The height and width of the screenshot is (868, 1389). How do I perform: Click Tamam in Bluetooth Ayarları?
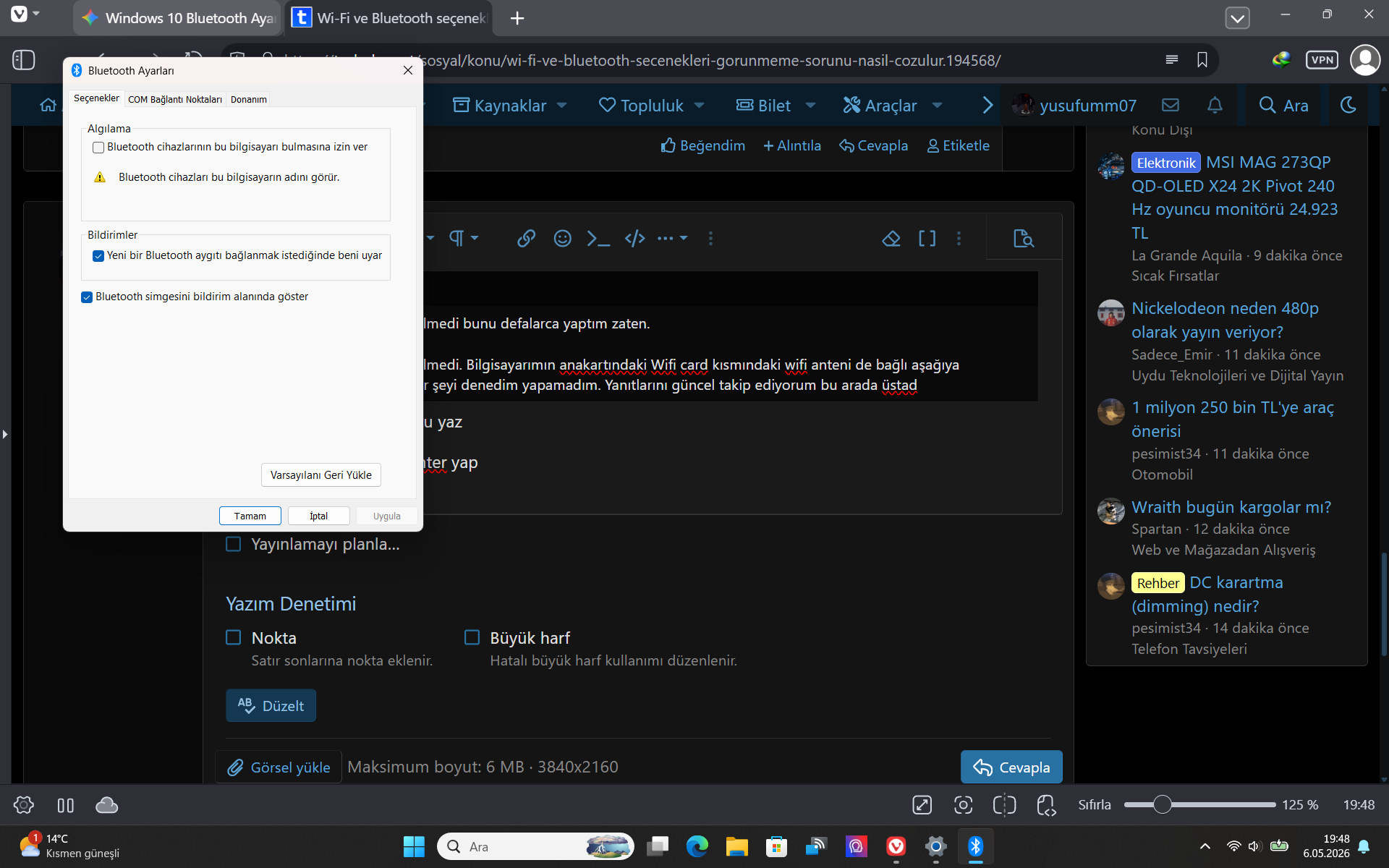250,516
